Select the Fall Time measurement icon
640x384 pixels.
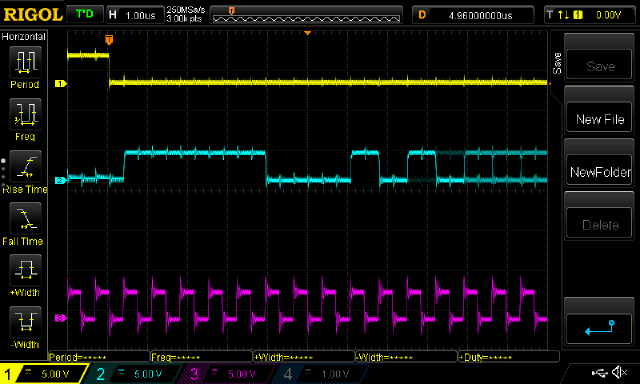pyautogui.click(x=25, y=218)
